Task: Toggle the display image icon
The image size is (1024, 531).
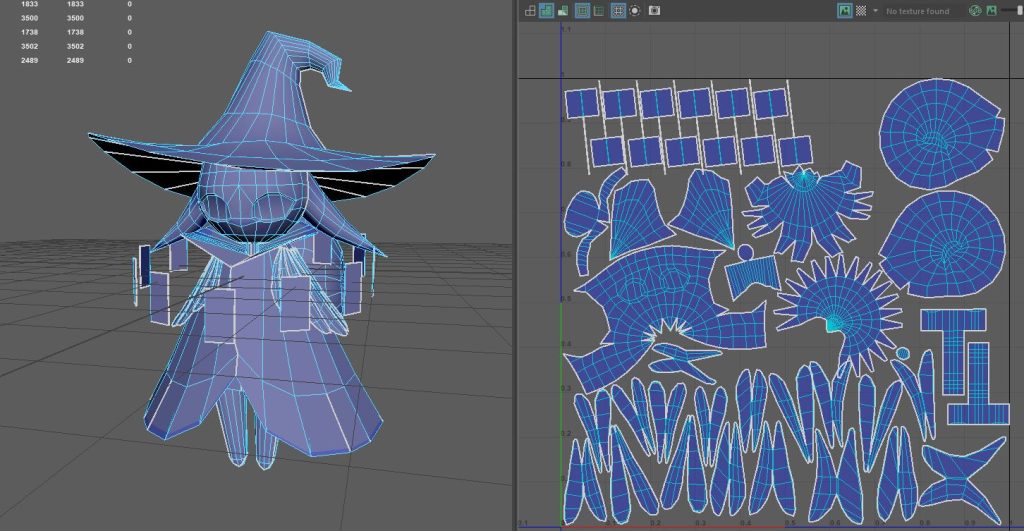Action: pyautogui.click(x=845, y=10)
